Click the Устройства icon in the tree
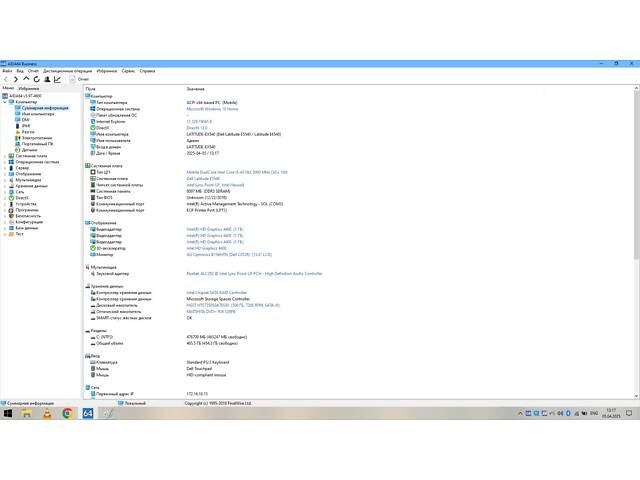 pyautogui.click(x=11, y=204)
